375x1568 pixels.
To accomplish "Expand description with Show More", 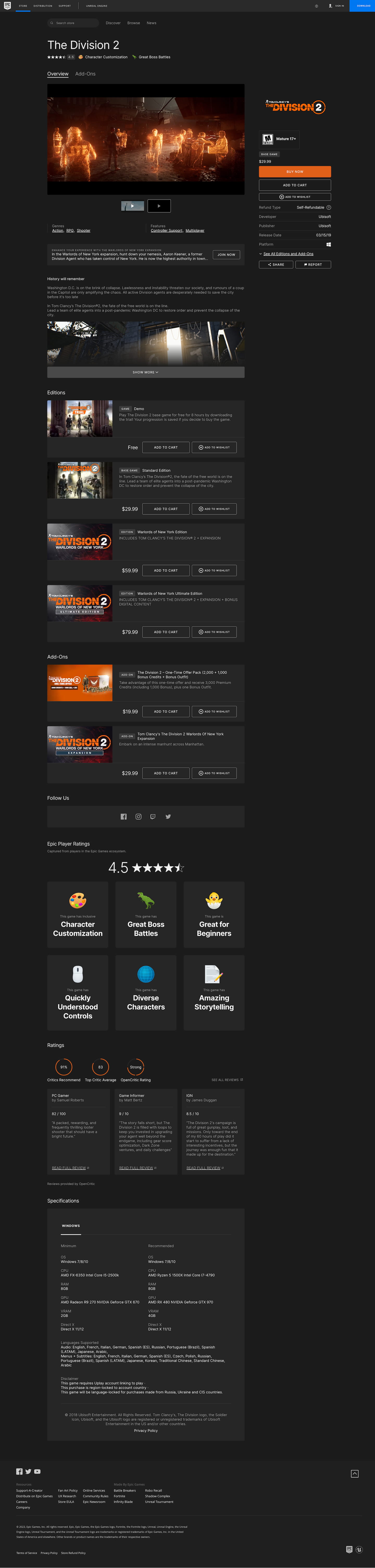I will click(146, 372).
